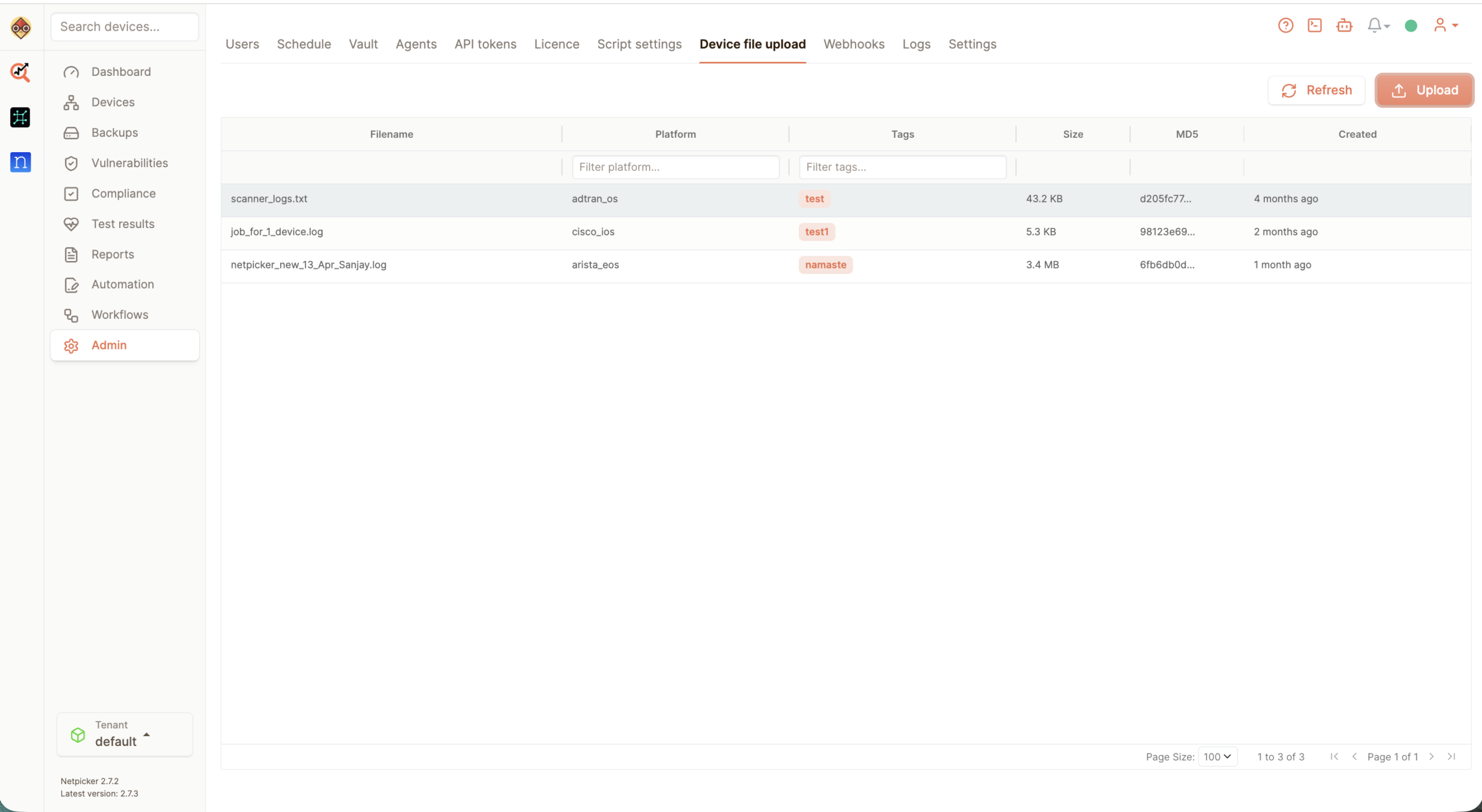The height and width of the screenshot is (812, 1482).
Task: Open Dashboard in the sidebar
Action: coord(124,72)
